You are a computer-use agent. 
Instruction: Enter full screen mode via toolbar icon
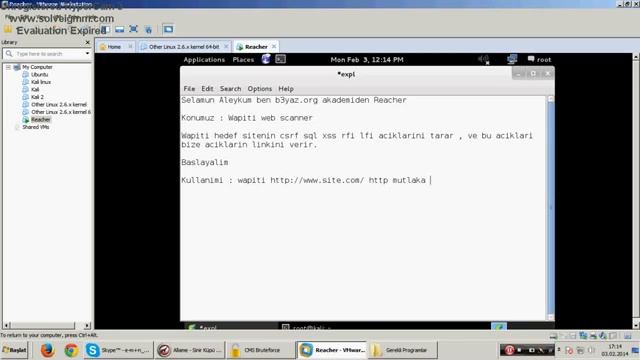133,29
